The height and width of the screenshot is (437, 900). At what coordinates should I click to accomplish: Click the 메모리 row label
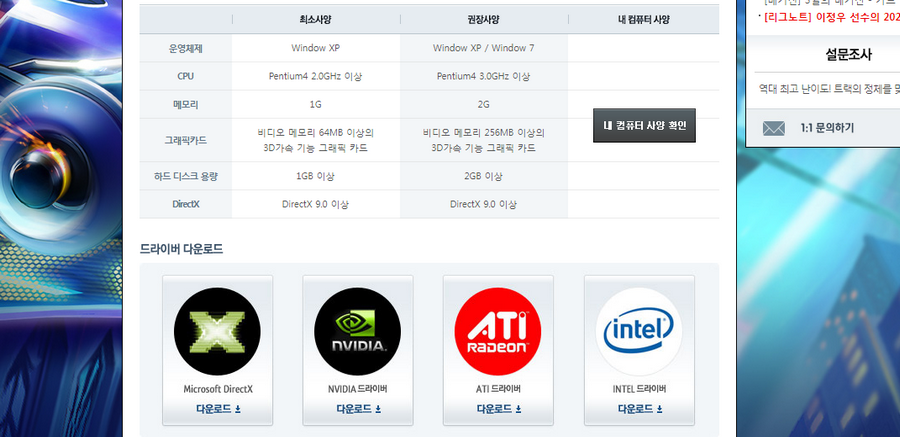click(x=185, y=105)
